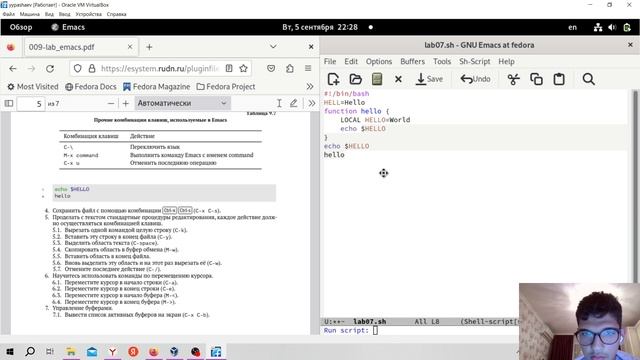Cut the selection with the scissors icon
Viewport: 640px width, 360px height.
[513, 79]
